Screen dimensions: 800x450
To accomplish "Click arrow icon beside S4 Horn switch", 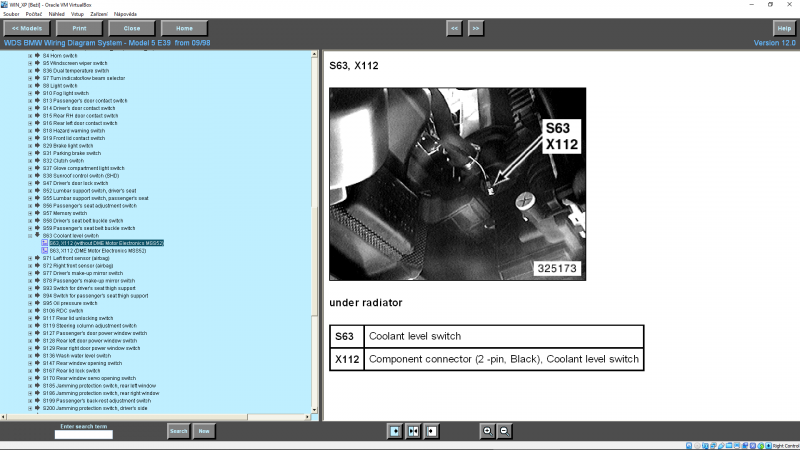I will pyautogui.click(x=37, y=55).
